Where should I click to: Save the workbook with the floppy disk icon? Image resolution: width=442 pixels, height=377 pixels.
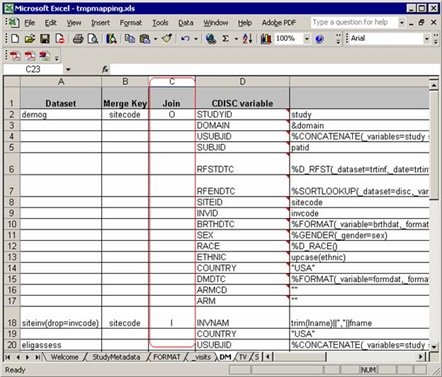(45, 39)
